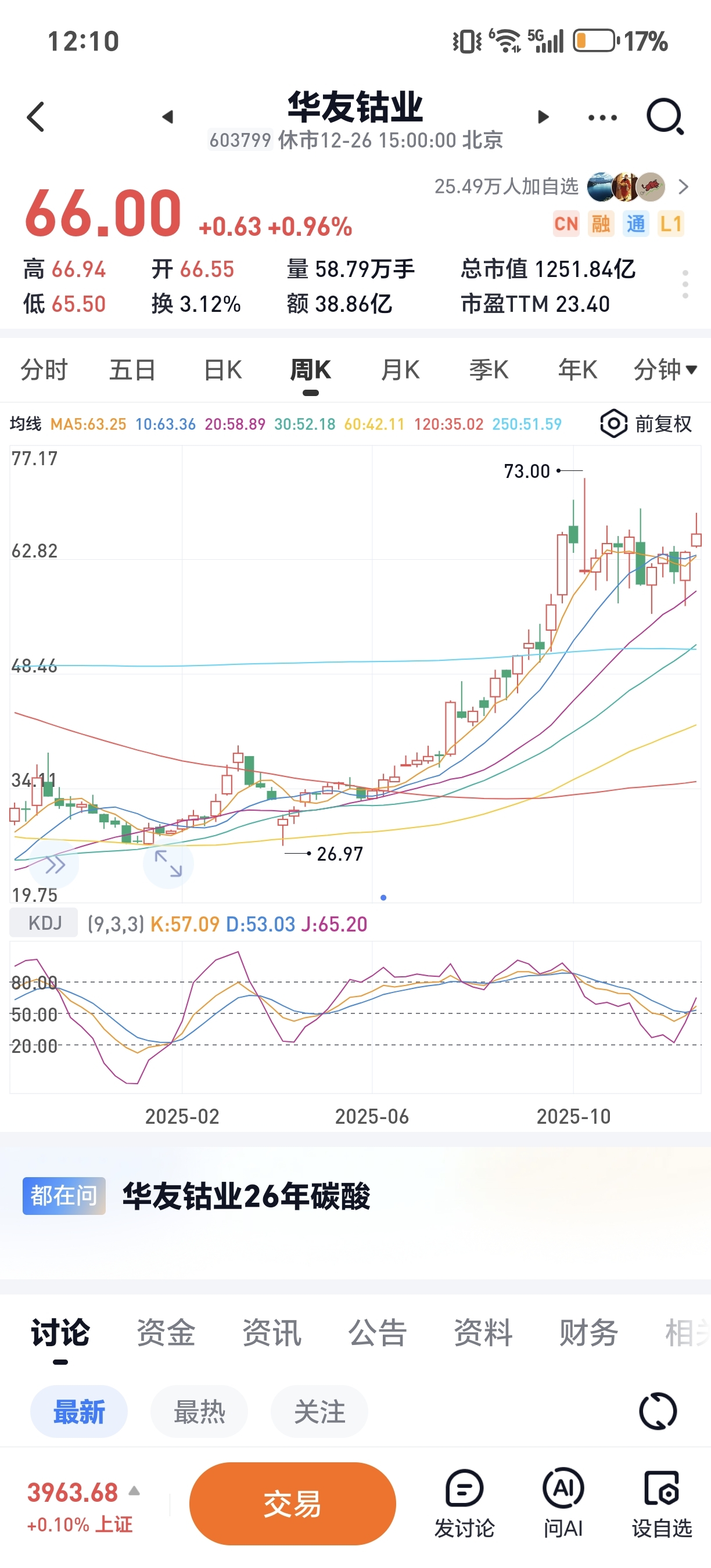
Task: Open the 分钟 minute interval dropdown
Action: 665,369
